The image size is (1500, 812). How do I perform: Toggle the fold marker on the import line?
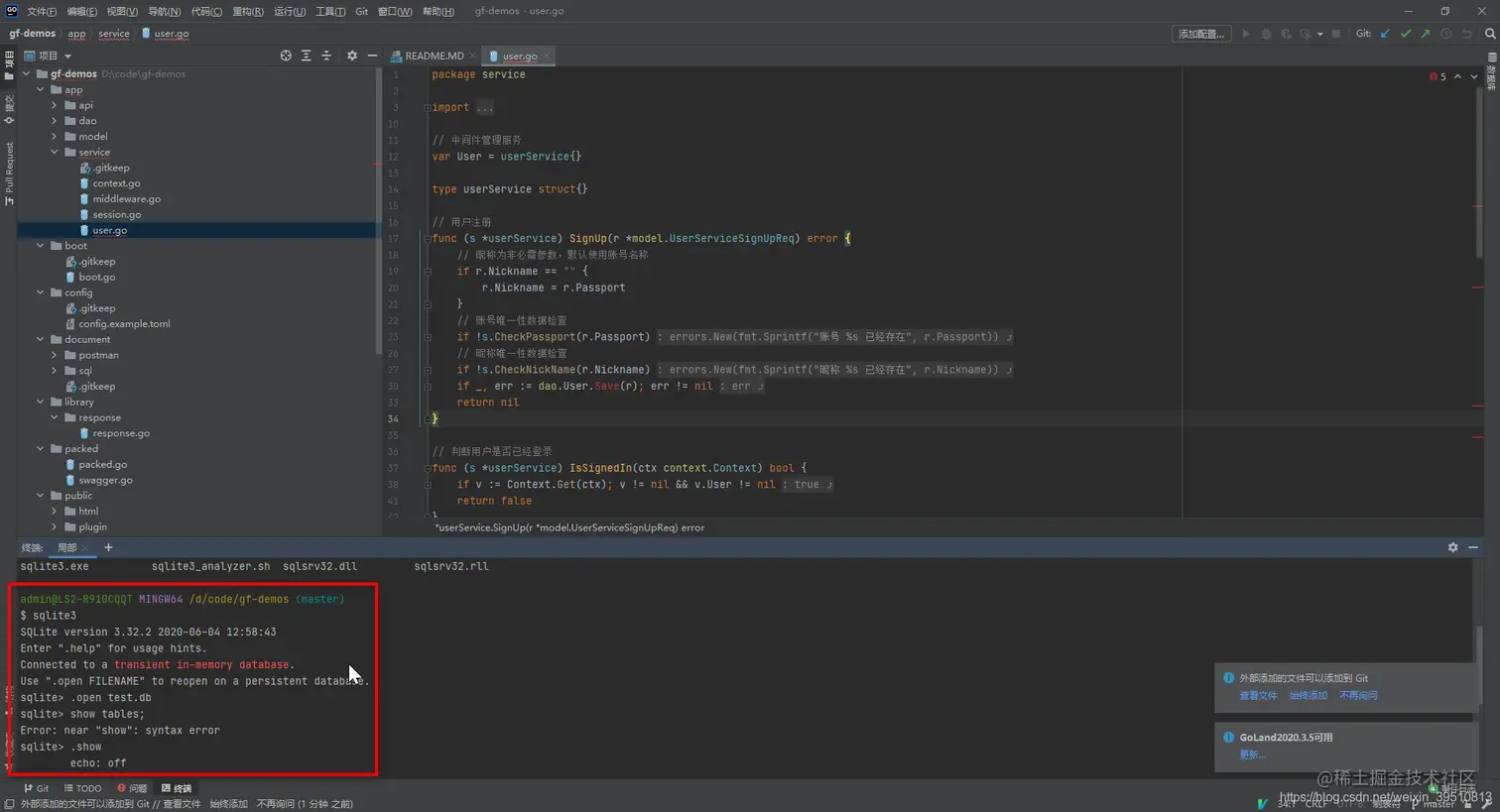pos(428,107)
